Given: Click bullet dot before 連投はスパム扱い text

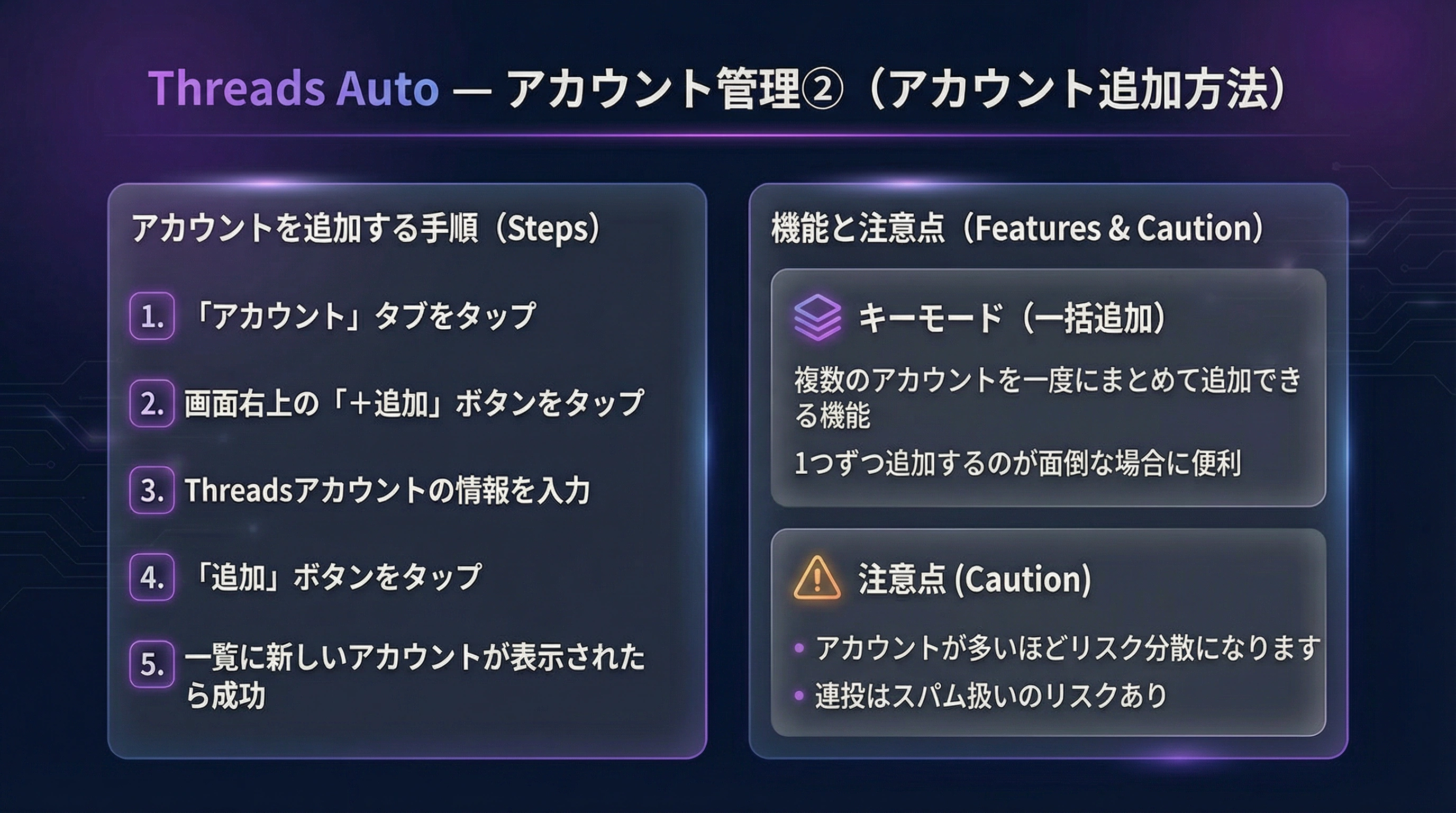Looking at the screenshot, I should [x=799, y=695].
